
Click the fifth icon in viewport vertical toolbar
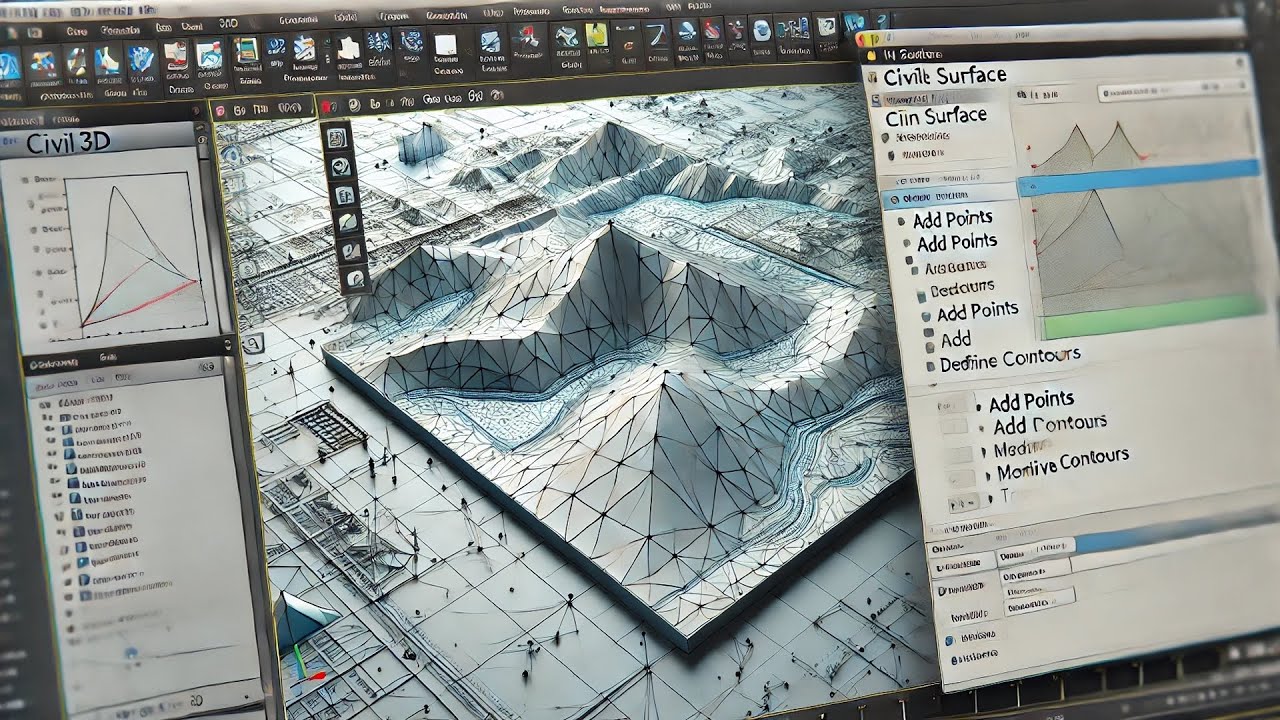point(350,251)
